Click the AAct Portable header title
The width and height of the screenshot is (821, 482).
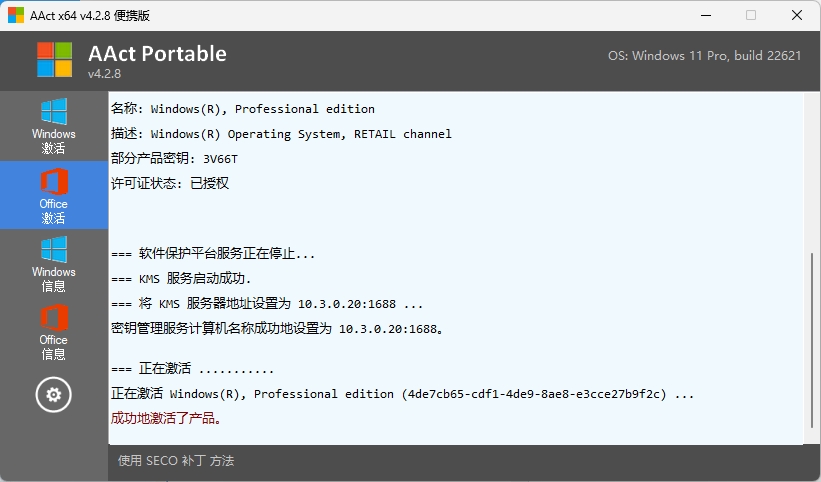click(x=157, y=53)
